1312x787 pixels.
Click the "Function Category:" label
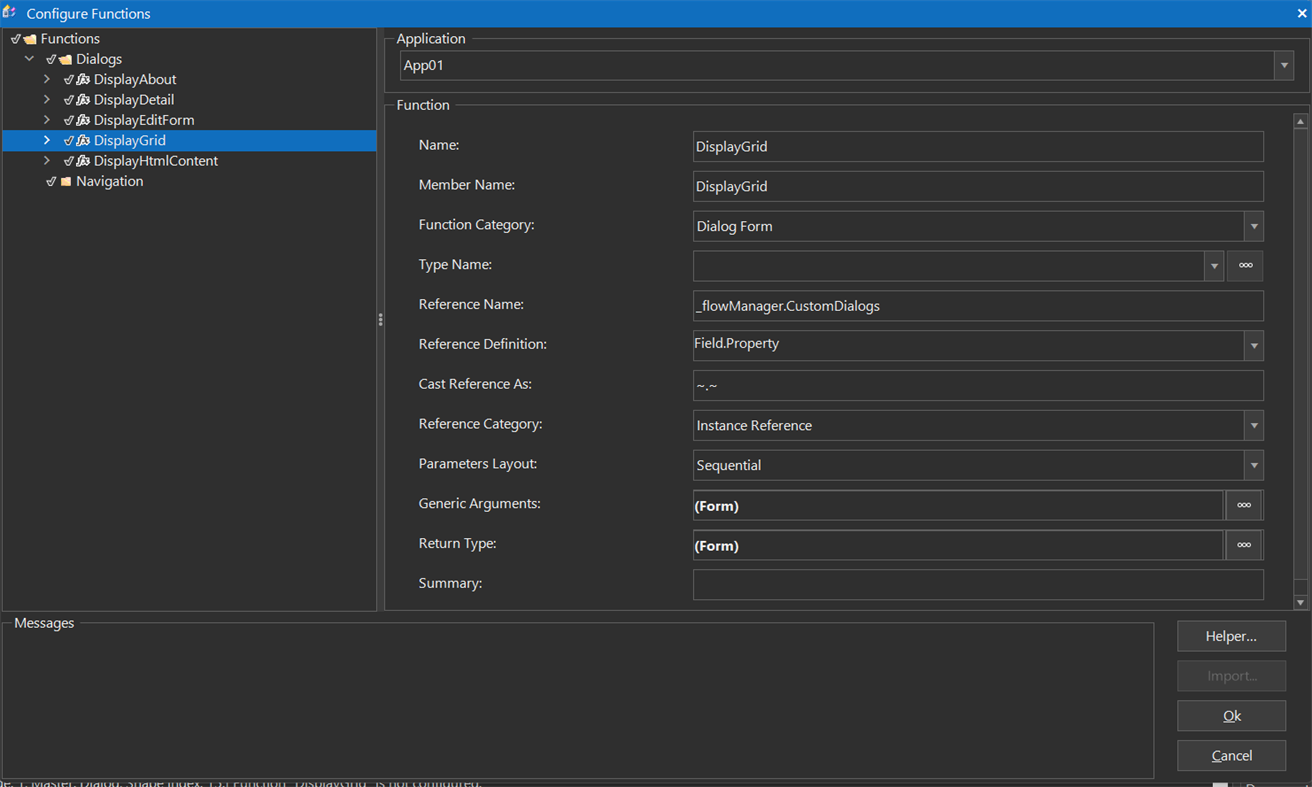pos(476,225)
